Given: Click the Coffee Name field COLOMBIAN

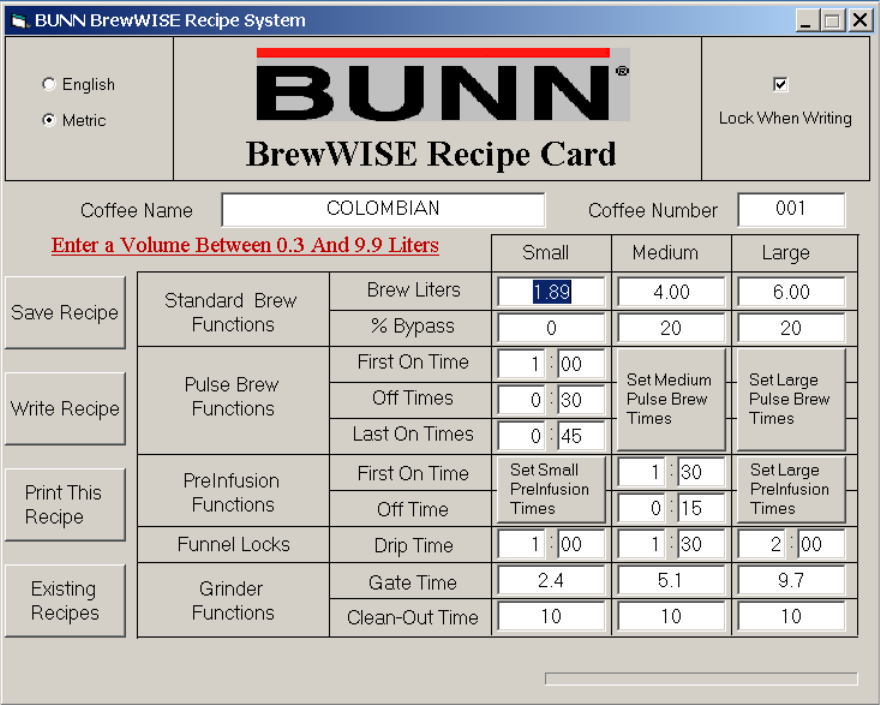Looking at the screenshot, I should coord(383,209).
